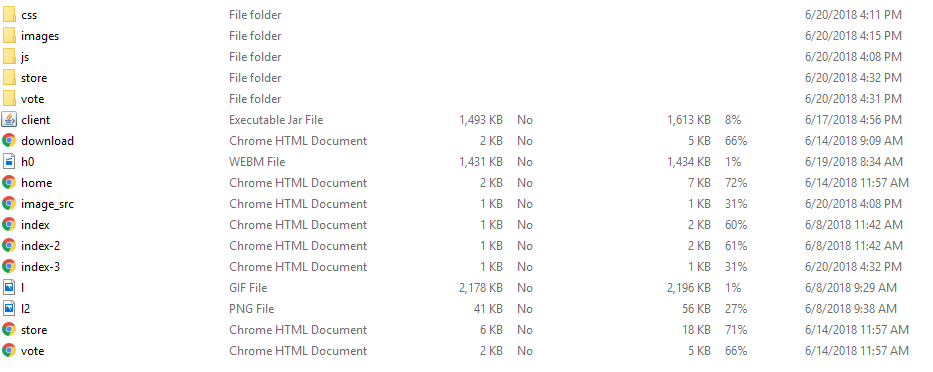Click the Chrome icon beside download
The image size is (933, 372).
tap(9, 141)
